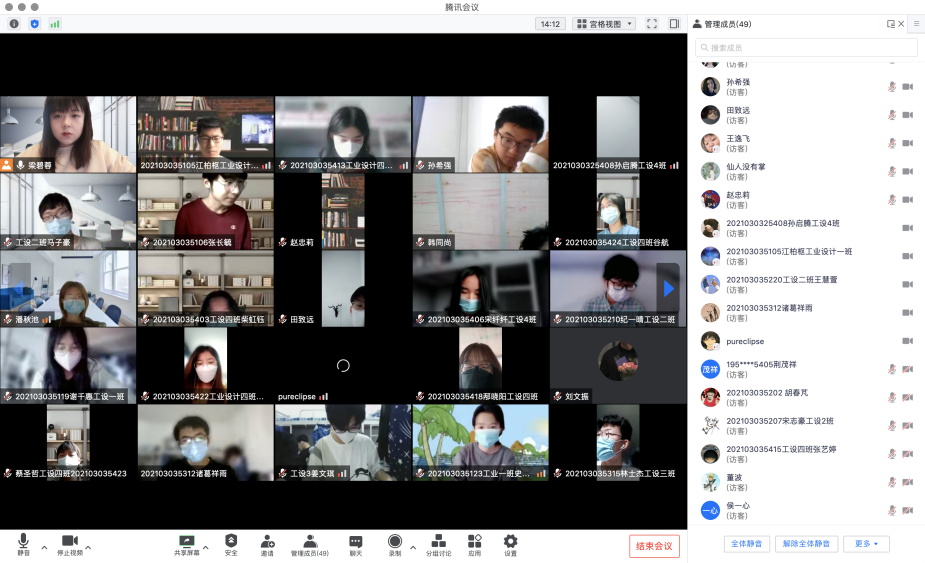The width and height of the screenshot is (925, 563).
Task: Click the 搜索成员 search field
Action: [x=806, y=48]
